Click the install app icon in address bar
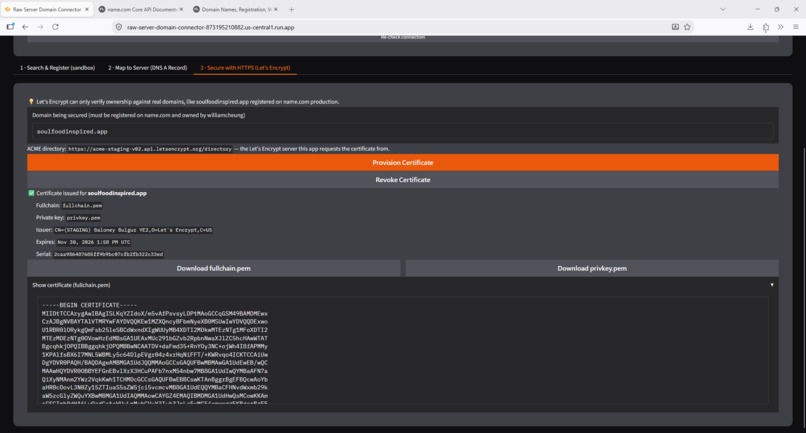 pos(675,27)
